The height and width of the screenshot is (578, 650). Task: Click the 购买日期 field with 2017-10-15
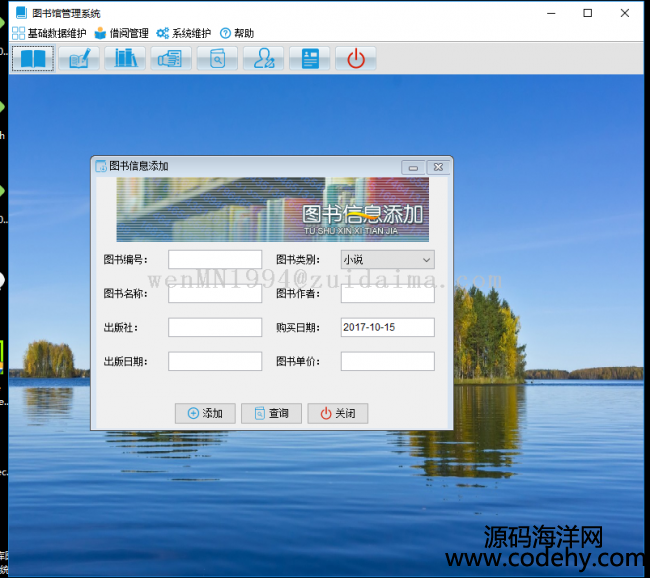[x=388, y=327]
